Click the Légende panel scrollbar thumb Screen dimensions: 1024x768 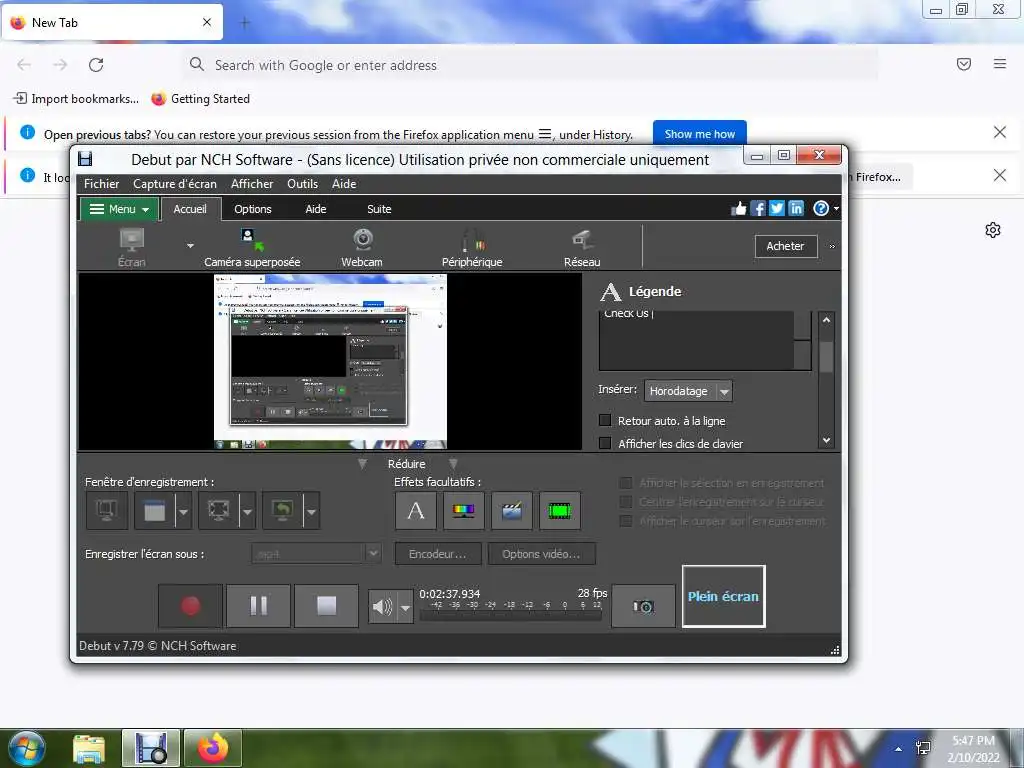[x=826, y=357]
